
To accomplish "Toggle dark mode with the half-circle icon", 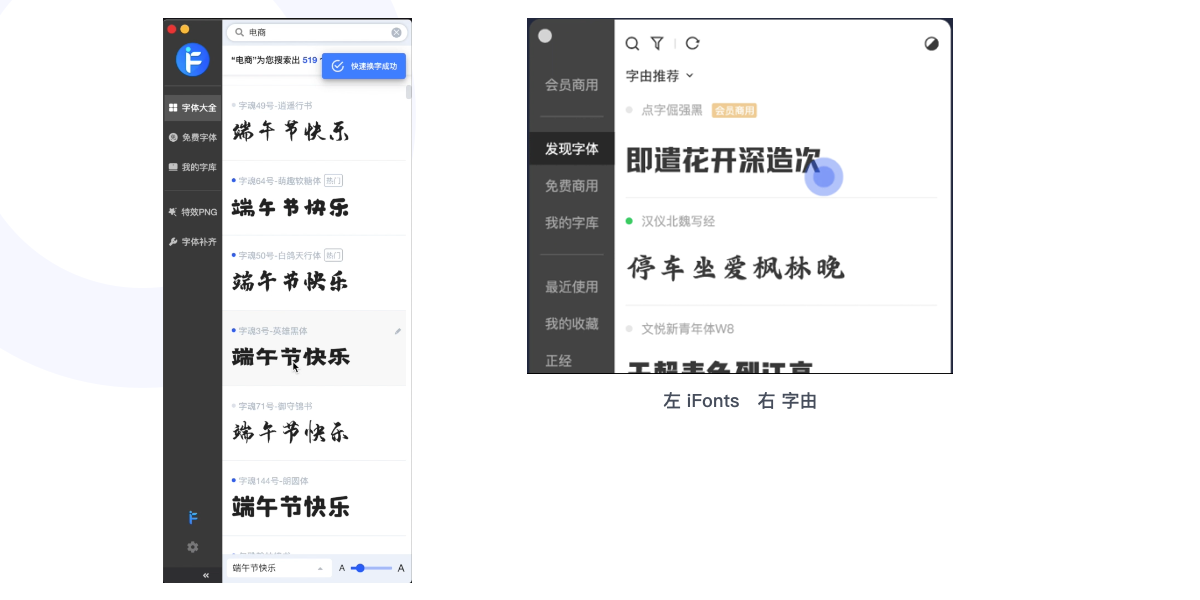I will pyautogui.click(x=931, y=44).
